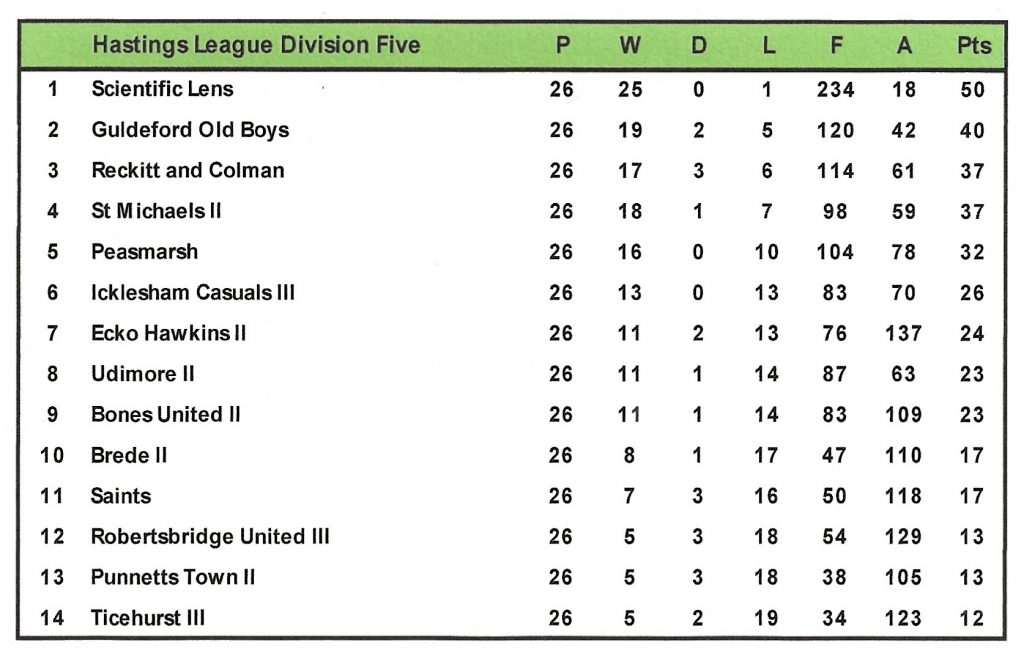Select the Udimore II team name
Viewport: 1024px width, 656px height.
(x=143, y=374)
